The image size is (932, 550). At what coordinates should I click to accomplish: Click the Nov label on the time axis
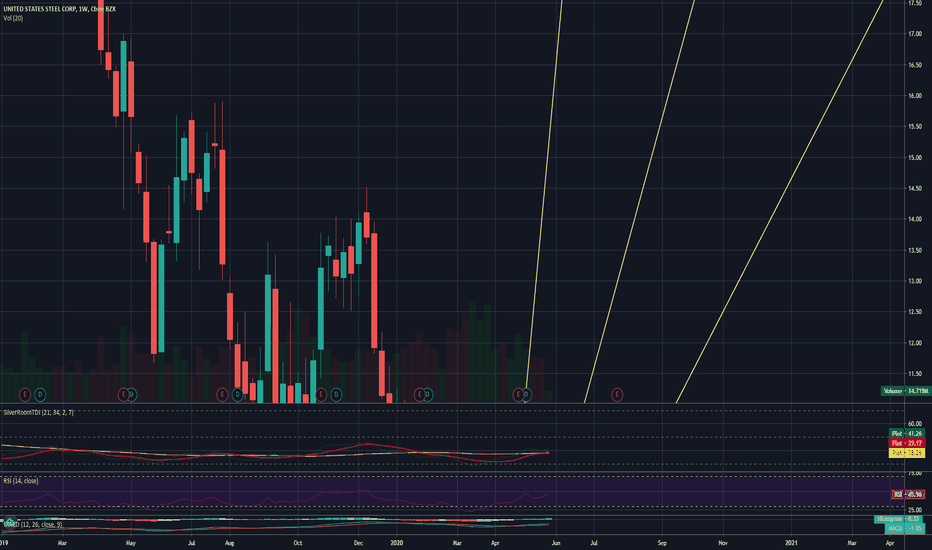point(723,543)
